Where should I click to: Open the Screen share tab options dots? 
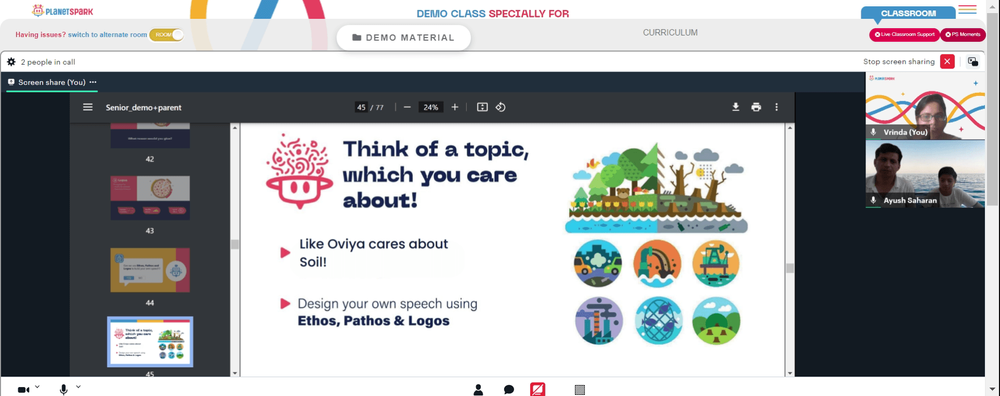(93, 82)
